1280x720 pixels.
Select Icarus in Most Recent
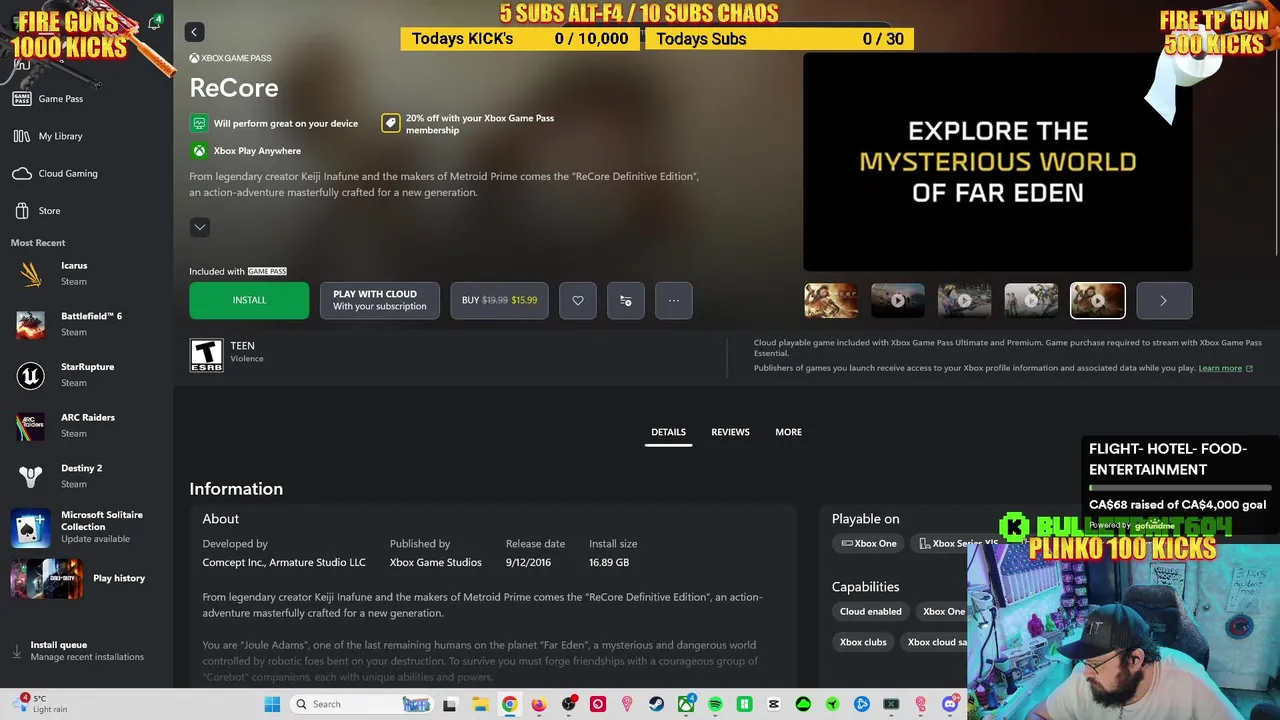[x=86, y=273]
